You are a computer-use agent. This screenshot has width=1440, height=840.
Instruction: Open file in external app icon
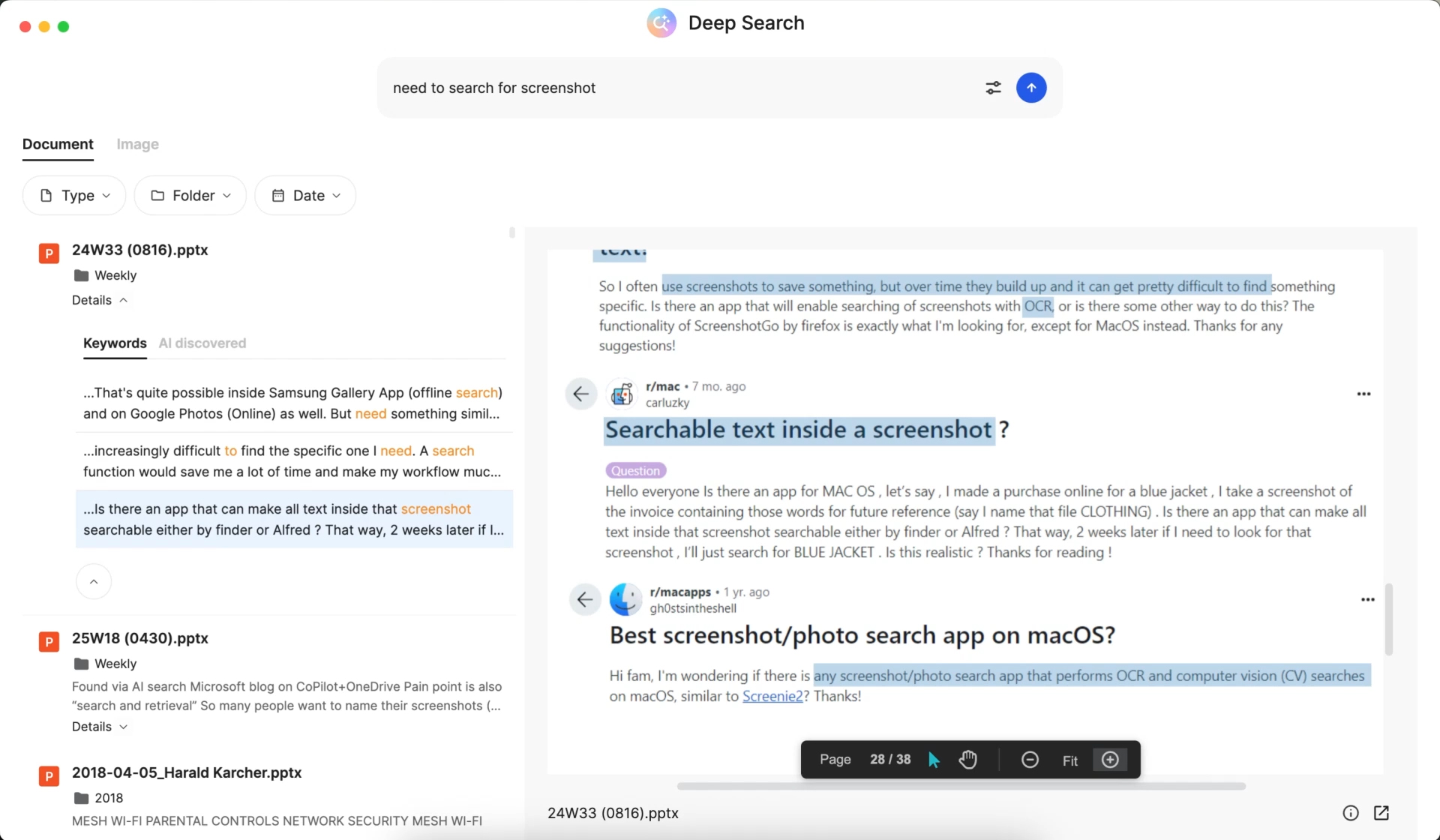(x=1381, y=813)
